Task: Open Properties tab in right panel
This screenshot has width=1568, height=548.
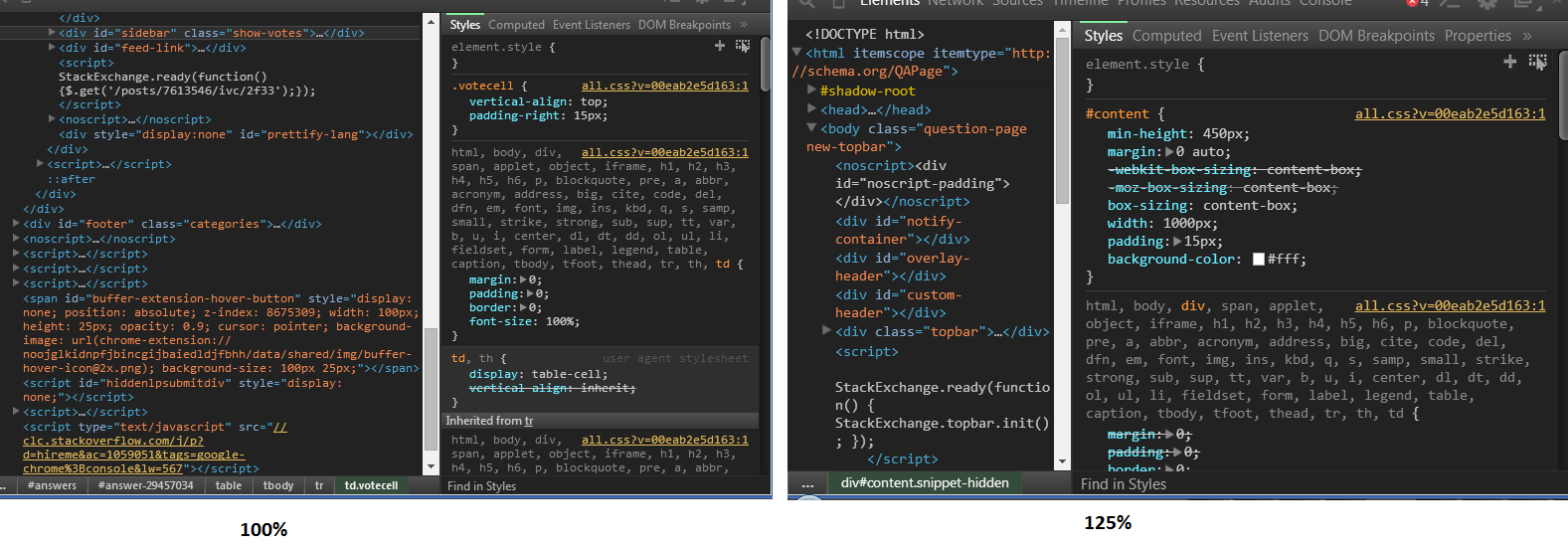Action: pos(1478,36)
